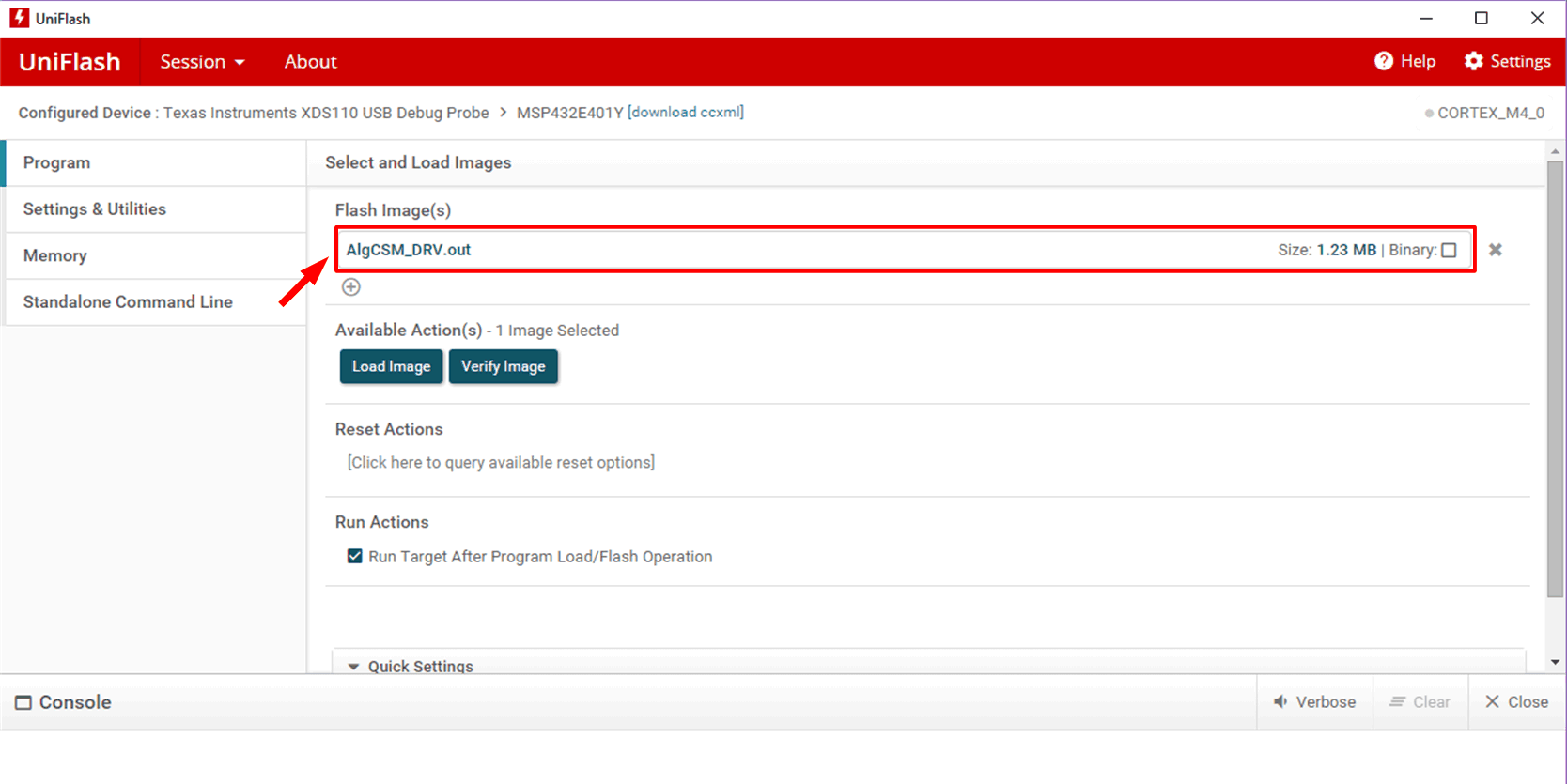Screen dimensions: 1567x784
Task: Select Settings & Utilities in sidebar
Action: click(x=95, y=209)
